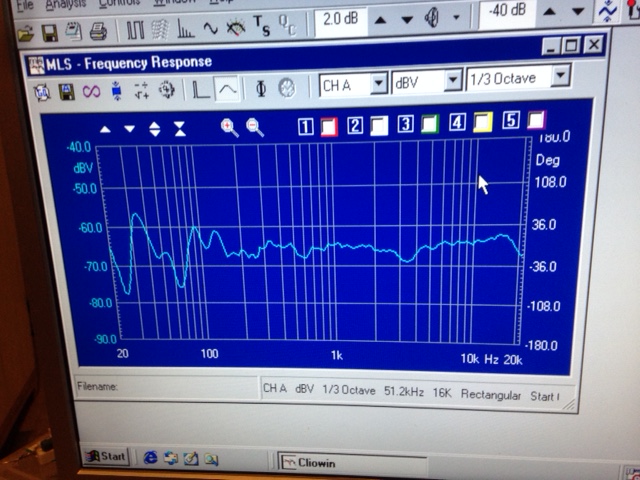640x480 pixels.
Task: Toggle white overlay 2 checkbox
Action: (x=379, y=125)
